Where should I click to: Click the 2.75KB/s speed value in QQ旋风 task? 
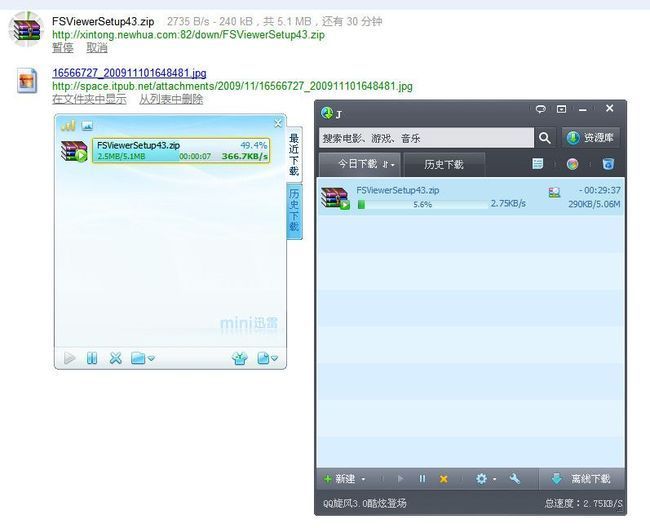click(508, 203)
